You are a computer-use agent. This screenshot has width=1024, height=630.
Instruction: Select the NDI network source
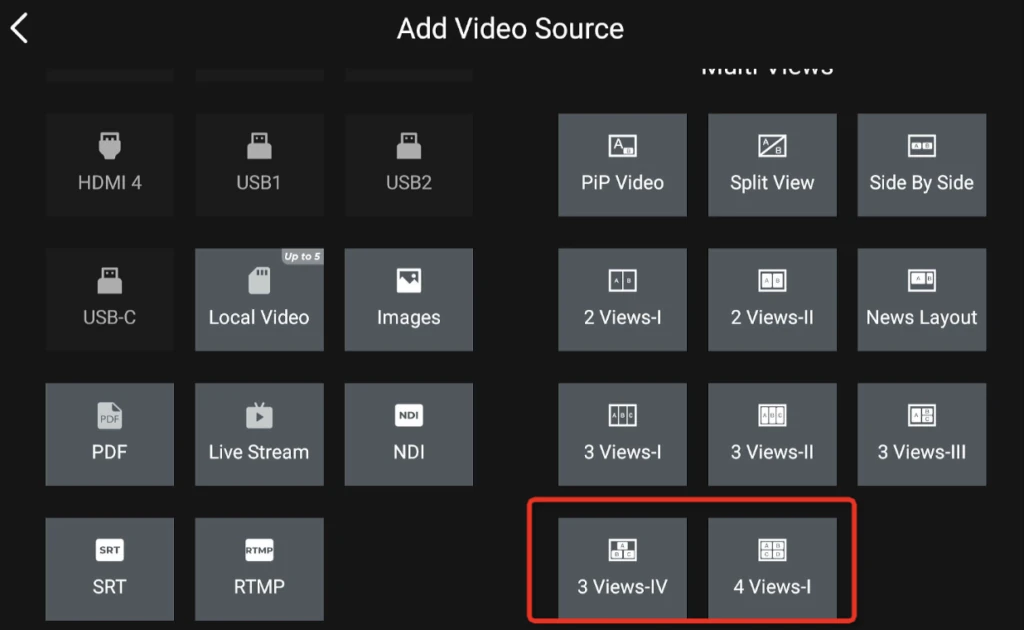[x=408, y=435]
